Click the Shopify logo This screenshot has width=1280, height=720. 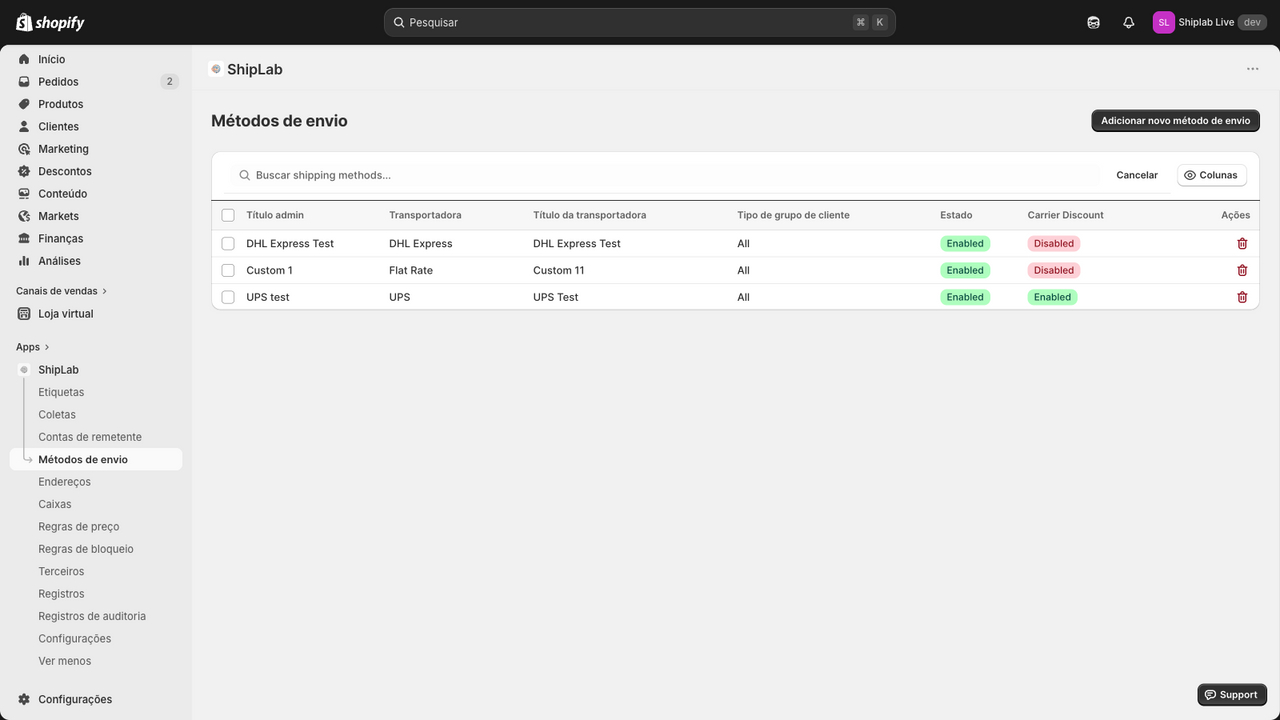point(50,22)
